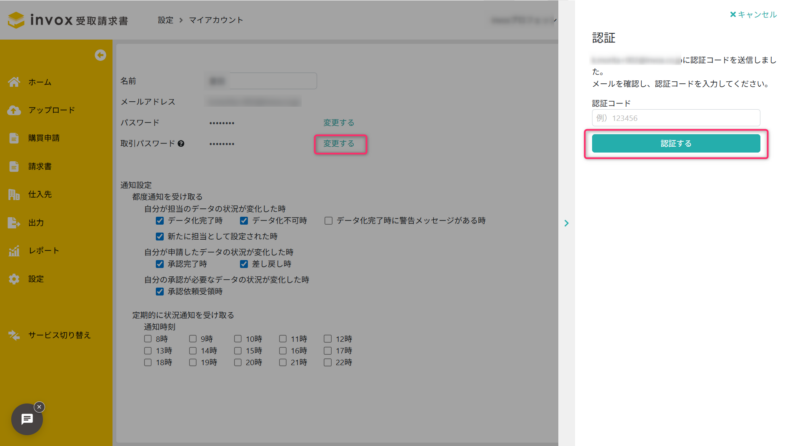The image size is (800, 446).
Task: Click the アップロード cloud icon
Action: pos(14,110)
